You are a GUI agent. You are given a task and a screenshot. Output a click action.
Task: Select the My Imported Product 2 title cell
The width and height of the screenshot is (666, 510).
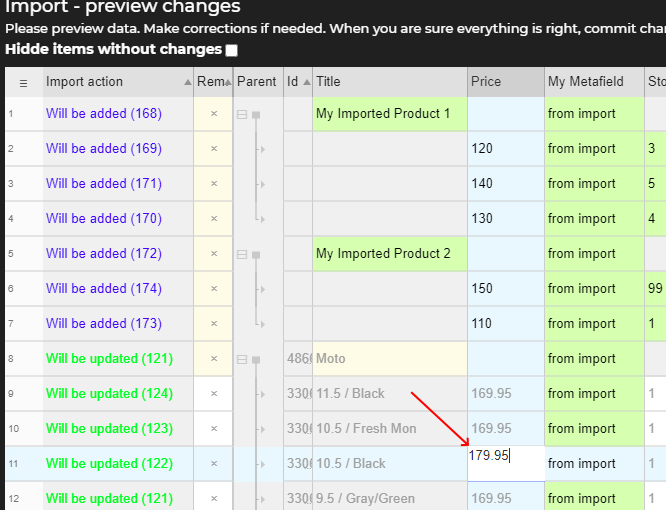(388, 254)
